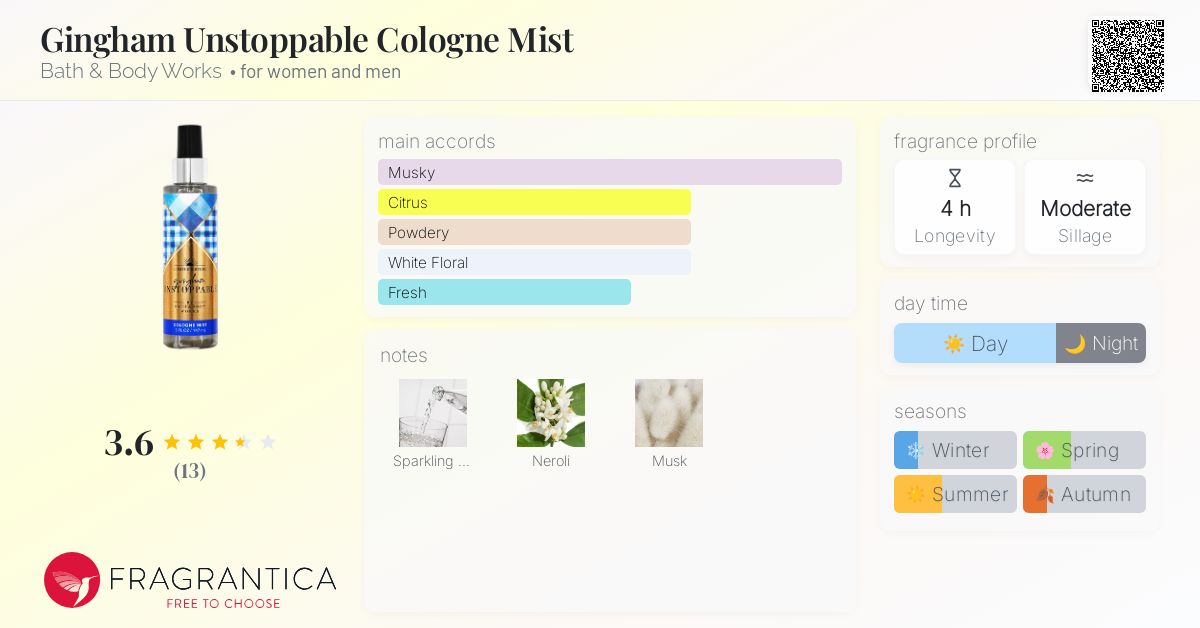Click the Musky accord bar
Screen dimensions: 1200x628
609,172
